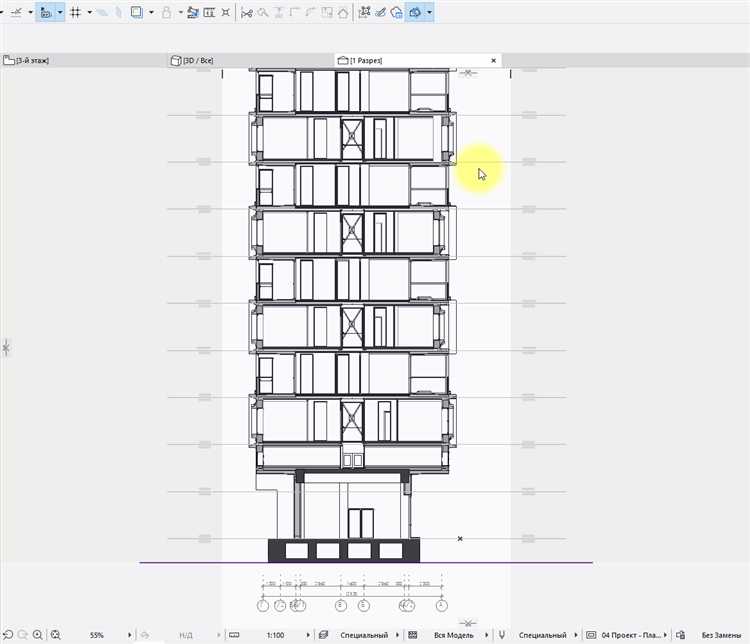Open the 04 Проект - Пла... option
750x644 pixels.
pos(631,635)
